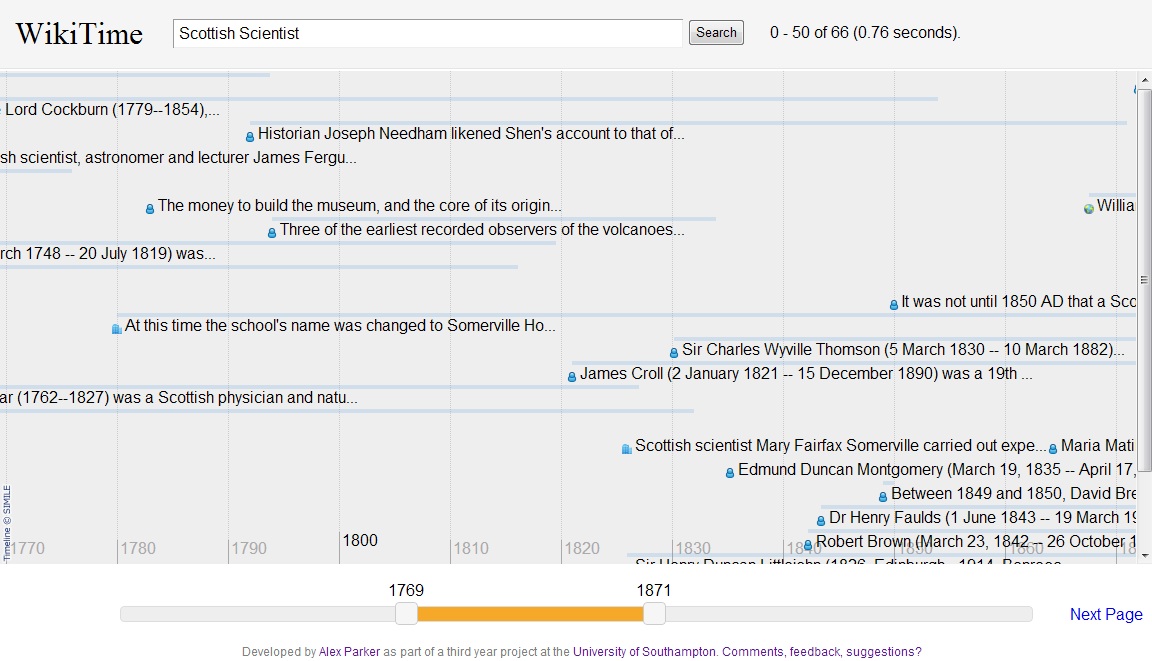Open 'Scottish scientist Mary Fairfax Somerville' event
The width and height of the screenshot is (1152, 661).
click(x=840, y=446)
